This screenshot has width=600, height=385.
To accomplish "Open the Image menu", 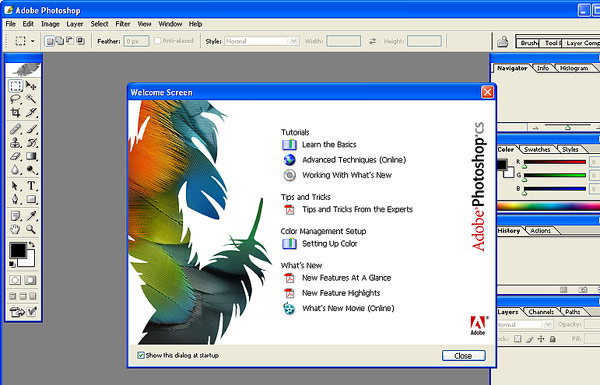I will [50, 24].
